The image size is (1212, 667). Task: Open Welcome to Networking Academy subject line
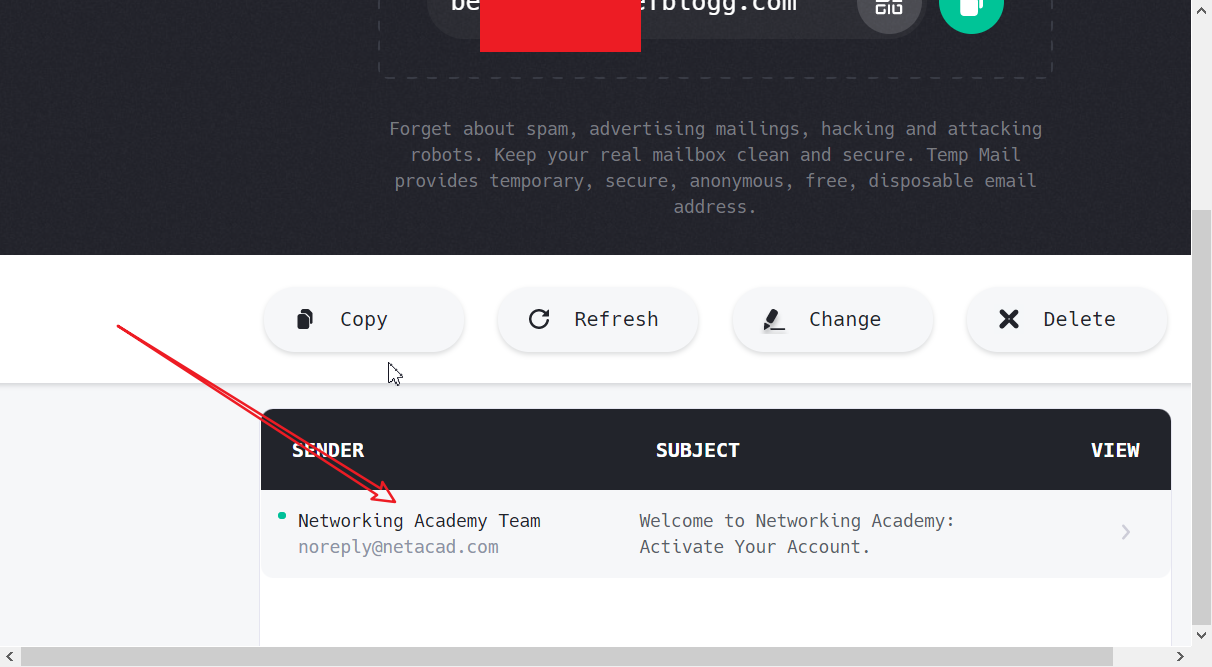pyautogui.click(x=797, y=534)
